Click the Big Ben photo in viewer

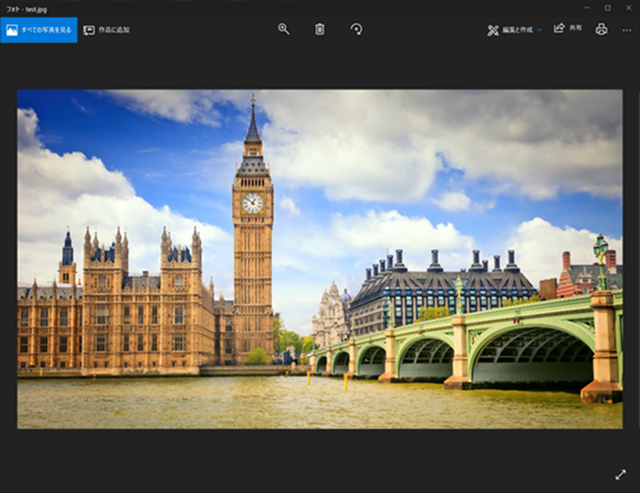pos(320,259)
